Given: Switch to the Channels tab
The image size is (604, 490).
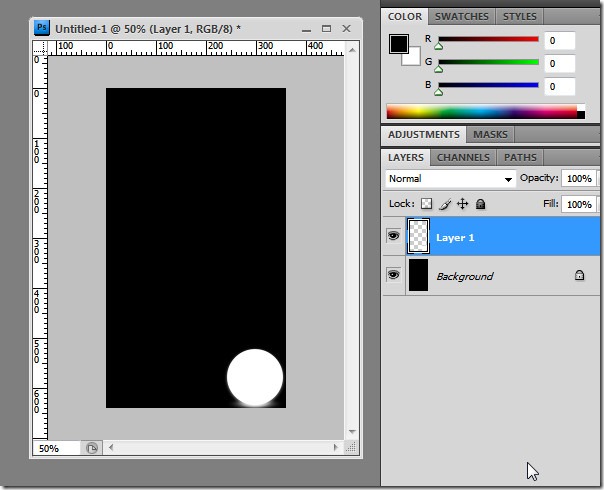Looking at the screenshot, I should [x=463, y=157].
